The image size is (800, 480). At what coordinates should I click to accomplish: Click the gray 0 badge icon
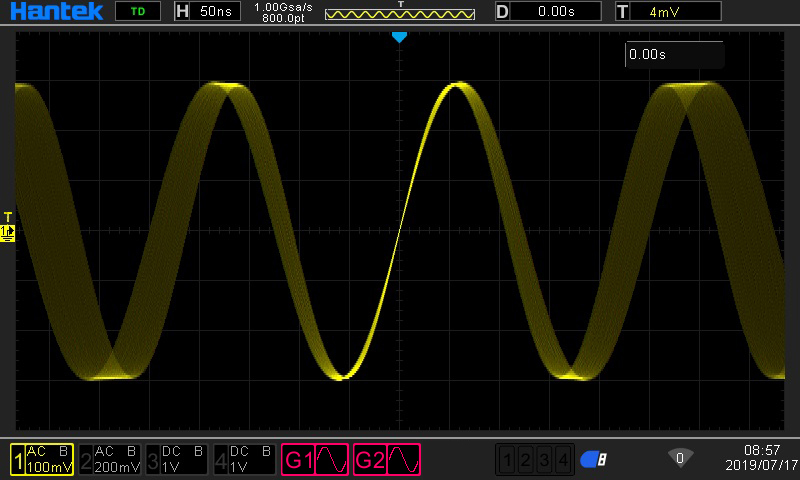click(x=680, y=458)
